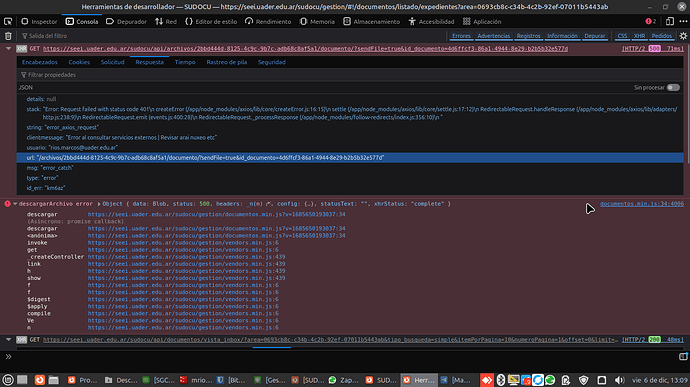Open vendors.min.js link for invoke
Screen dimensions: 690x387
click(183, 243)
